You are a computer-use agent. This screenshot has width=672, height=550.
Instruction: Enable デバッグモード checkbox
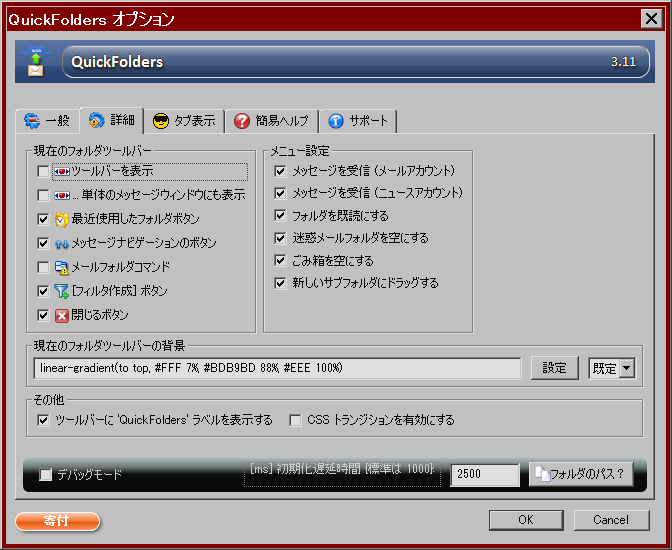(x=45, y=475)
